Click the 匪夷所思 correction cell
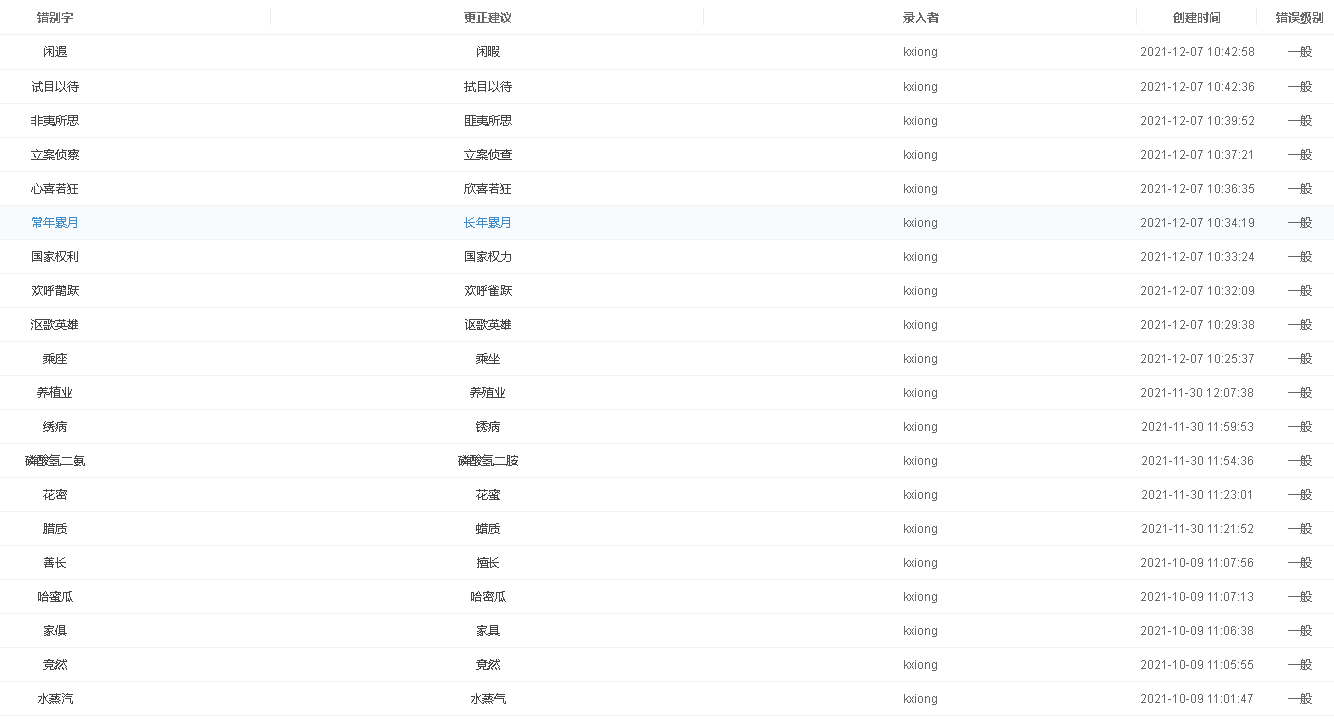1334x723 pixels. (488, 120)
